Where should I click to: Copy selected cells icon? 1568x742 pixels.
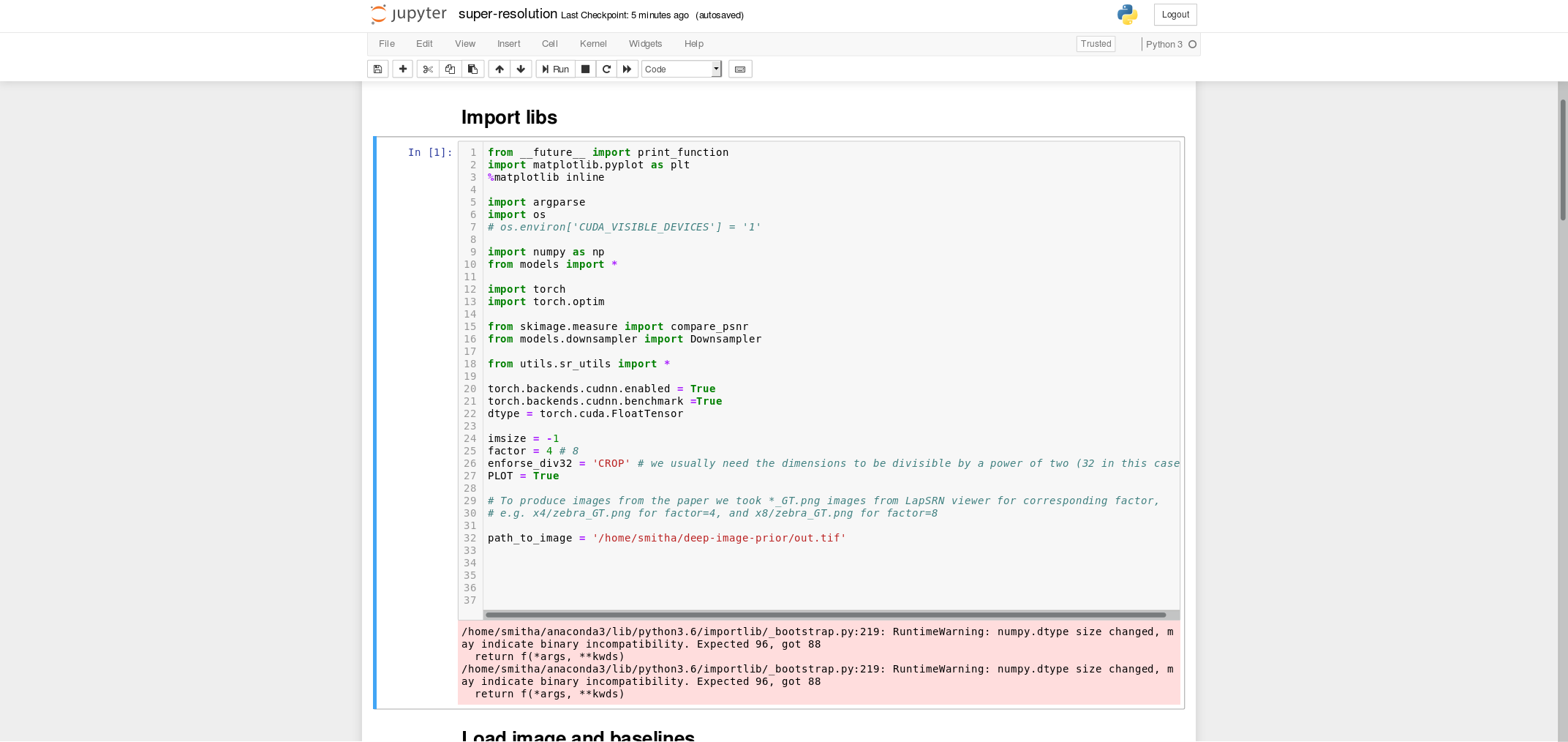[x=451, y=69]
